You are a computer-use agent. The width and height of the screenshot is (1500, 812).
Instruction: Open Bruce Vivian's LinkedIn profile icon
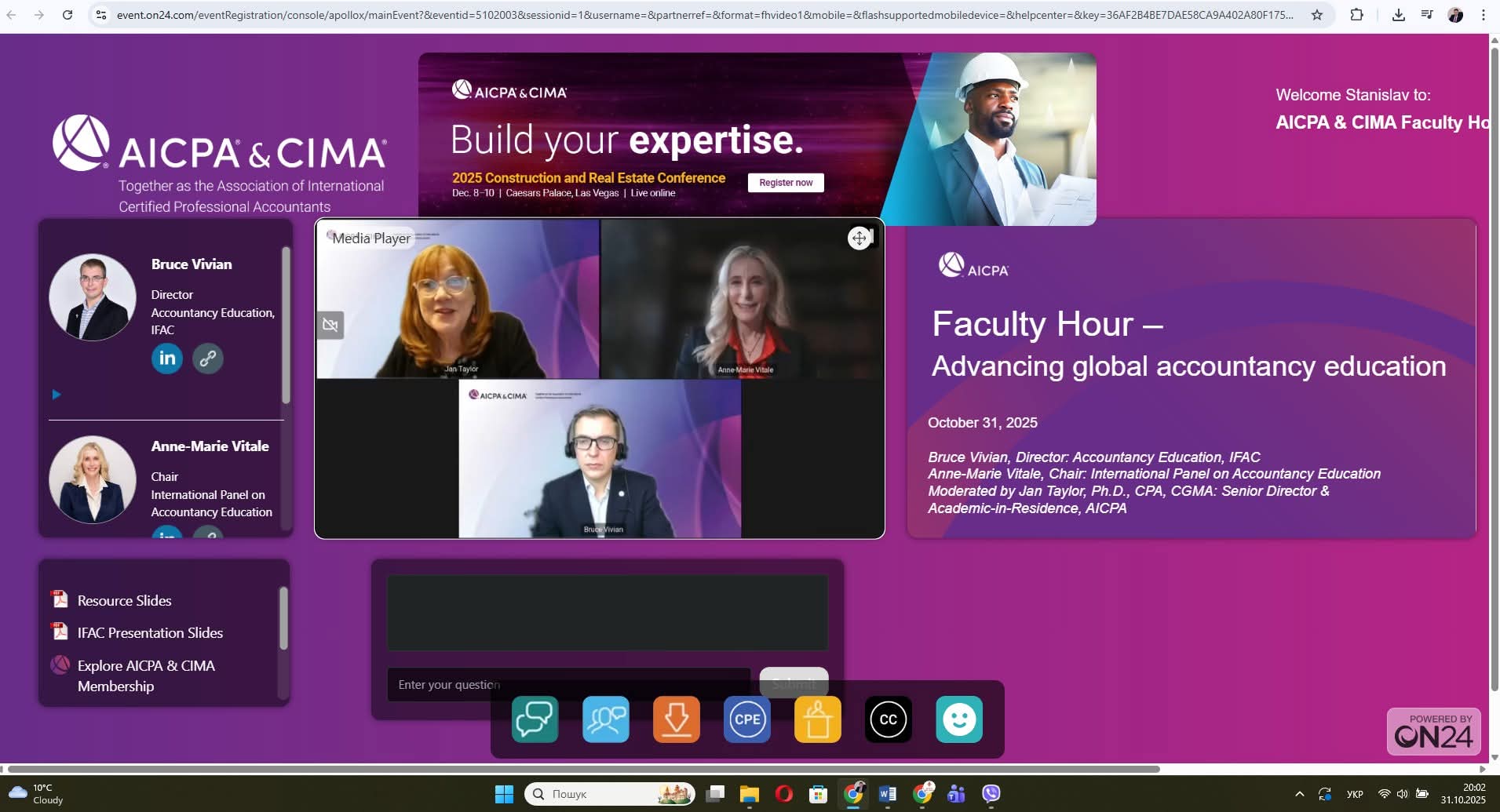pos(167,359)
